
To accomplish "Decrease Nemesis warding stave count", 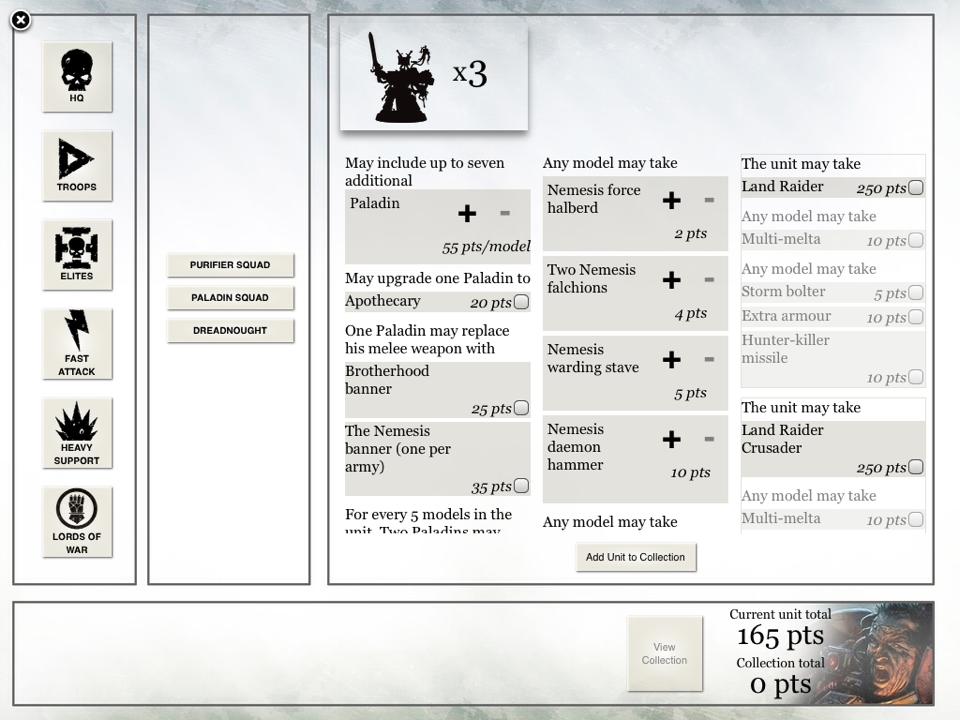I will coord(709,359).
